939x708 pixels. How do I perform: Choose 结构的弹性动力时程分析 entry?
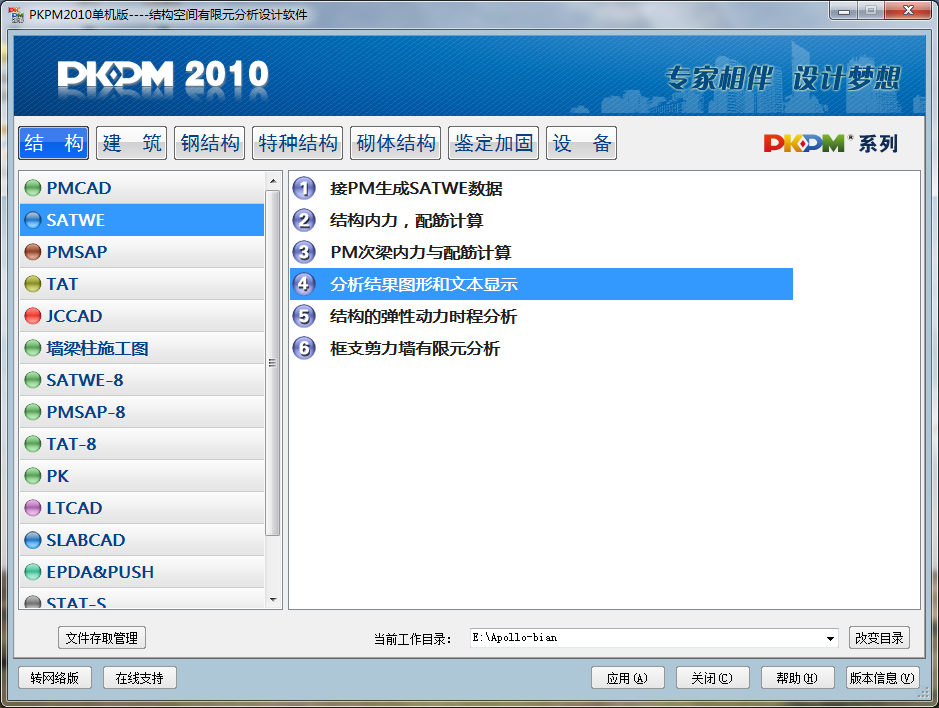coord(423,316)
